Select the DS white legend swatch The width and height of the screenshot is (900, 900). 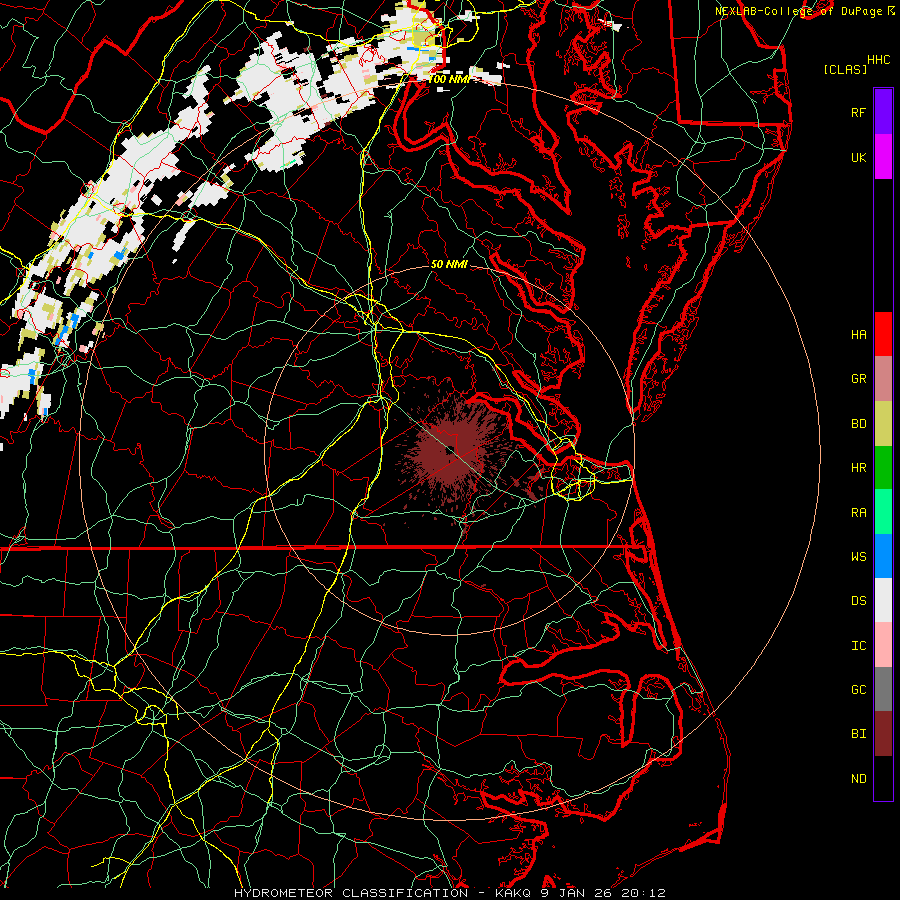pyautogui.click(x=883, y=600)
